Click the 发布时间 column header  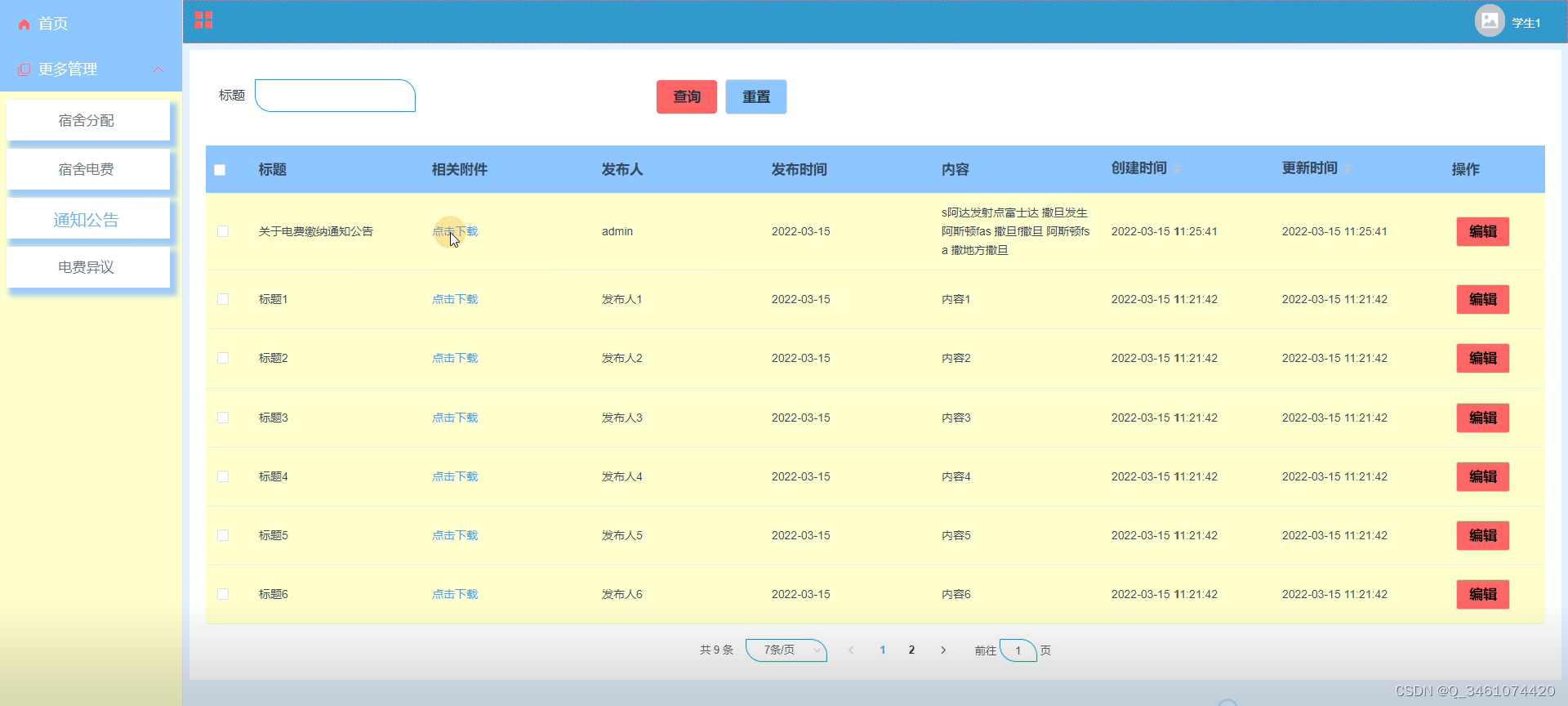(x=800, y=169)
